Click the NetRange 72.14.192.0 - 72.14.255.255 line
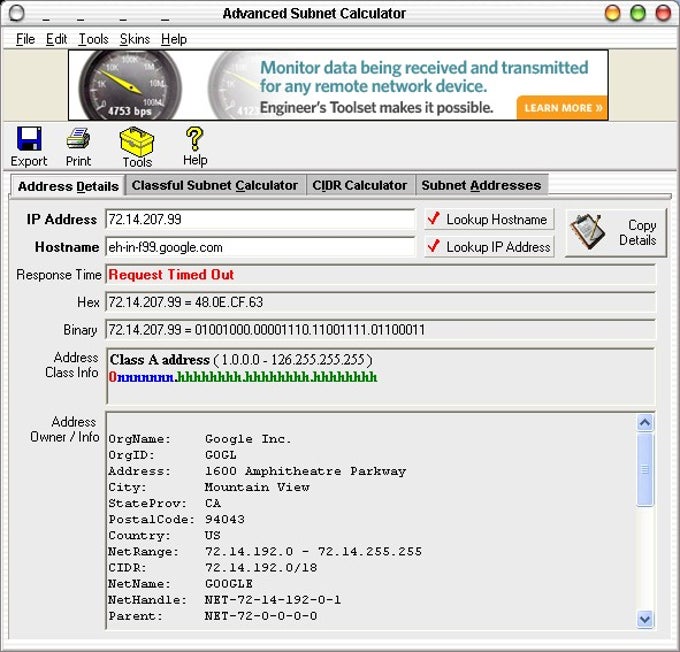This screenshot has height=652, width=680. pyautogui.click(x=265, y=551)
